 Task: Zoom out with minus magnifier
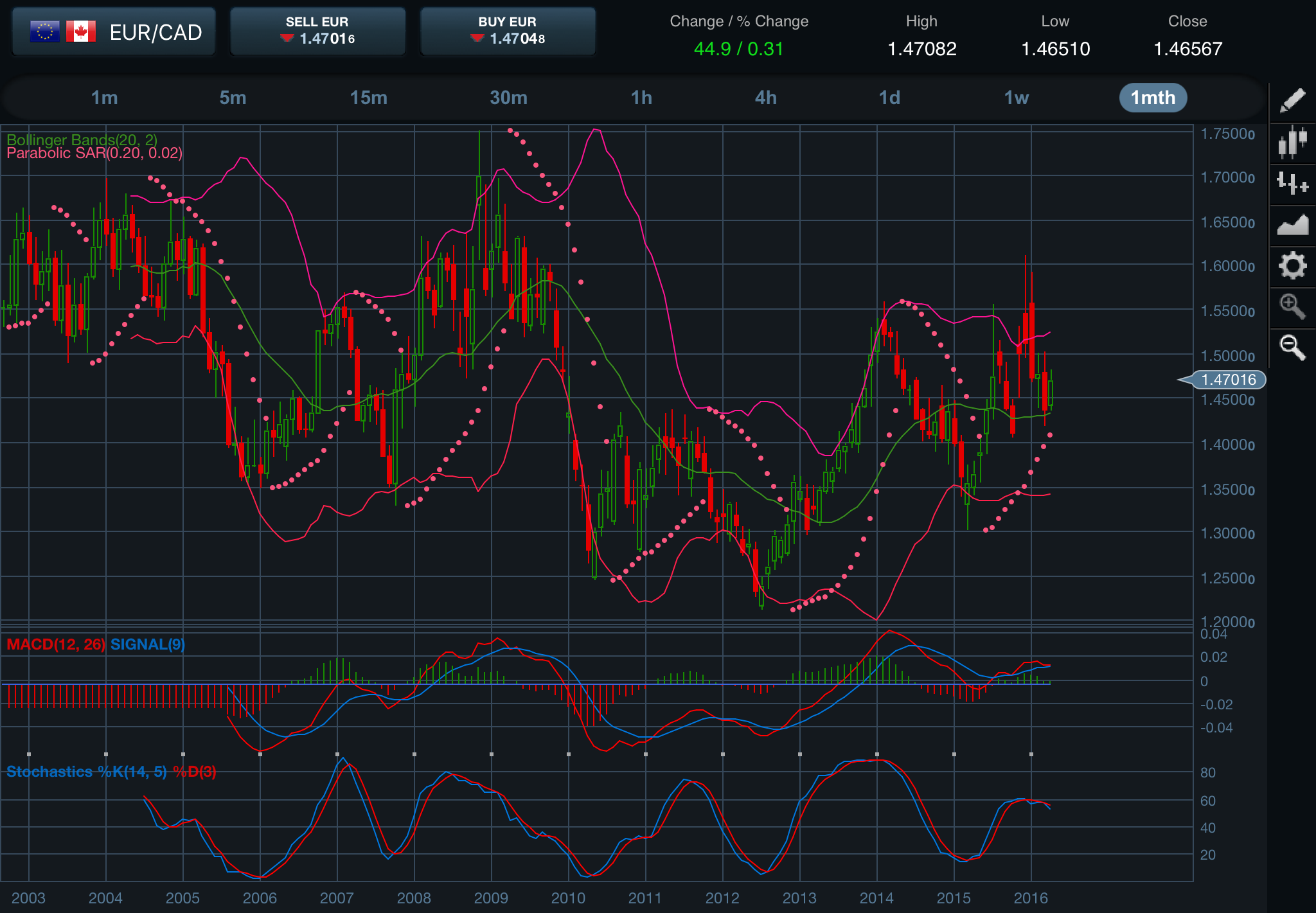tap(1292, 348)
